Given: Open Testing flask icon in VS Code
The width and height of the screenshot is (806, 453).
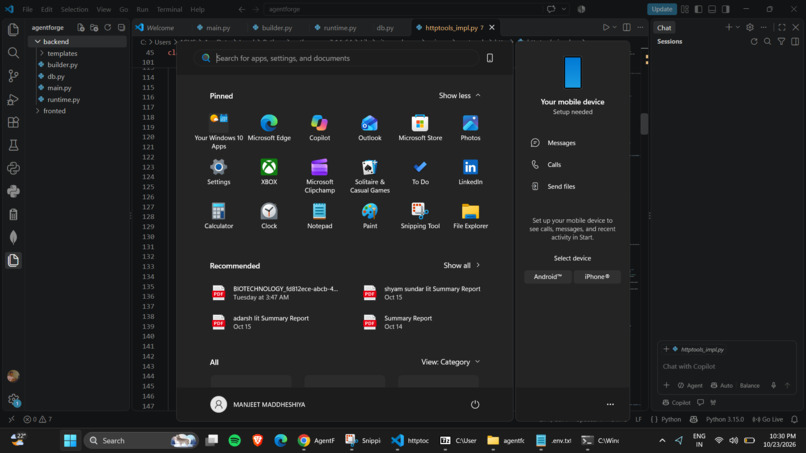Looking at the screenshot, I should (x=13, y=146).
